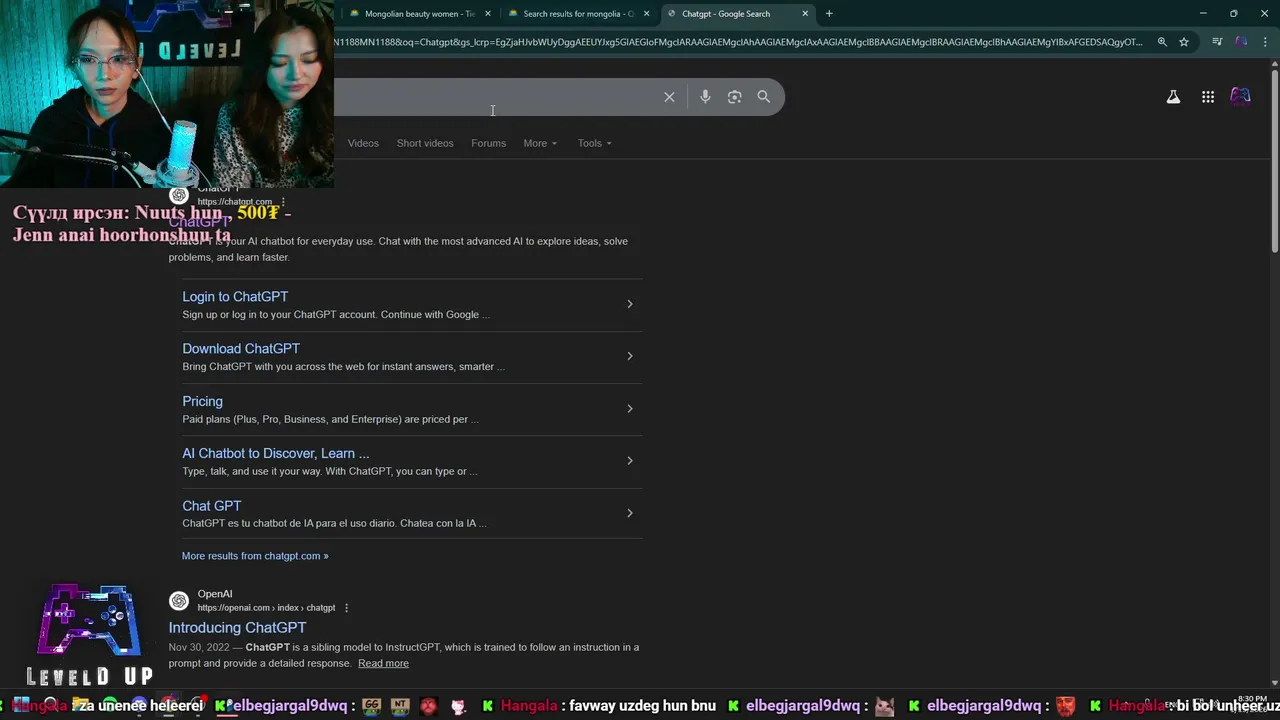
Task: Open AI Chatbot to Discover, Learn link
Action: (275, 453)
